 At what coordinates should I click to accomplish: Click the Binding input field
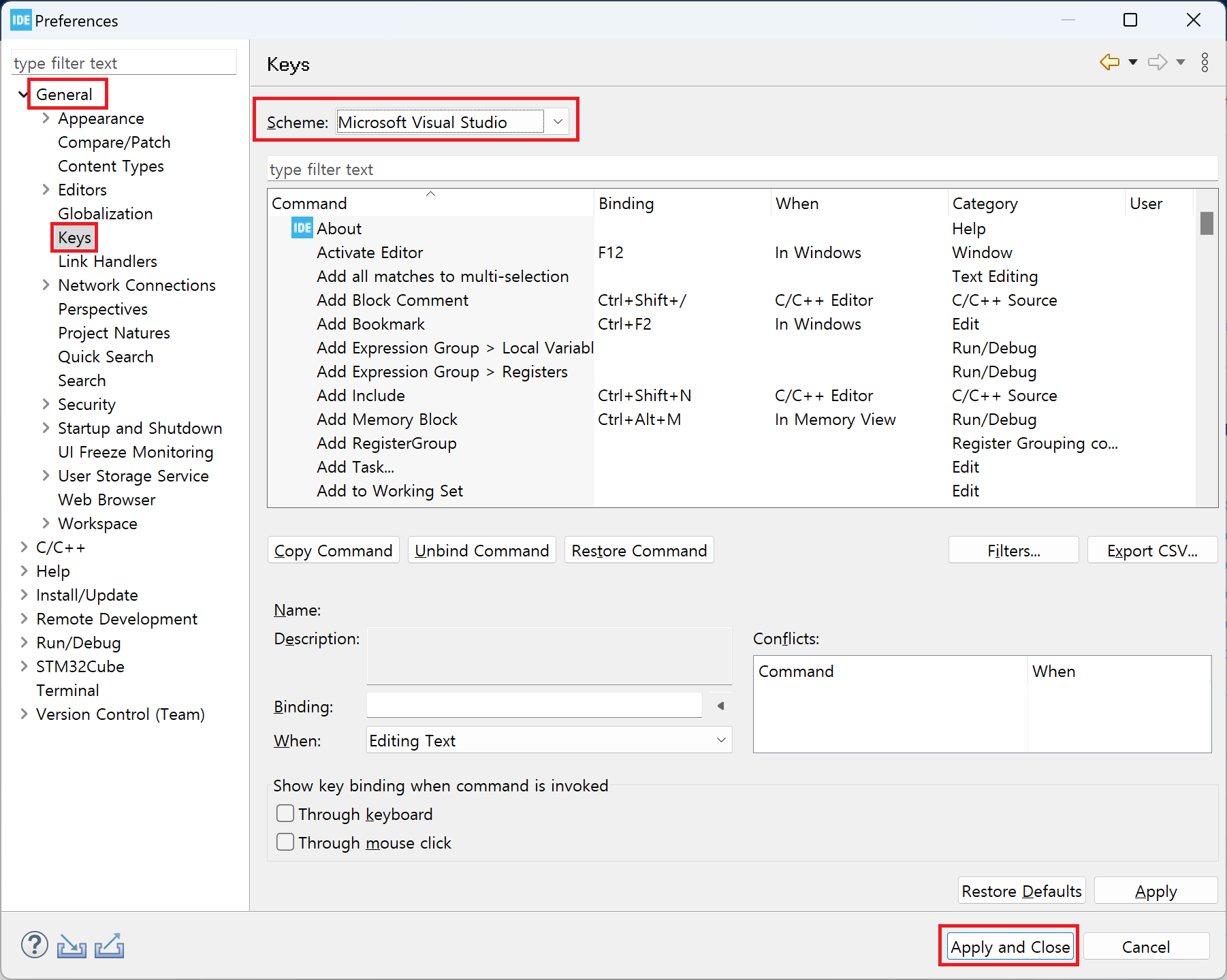[x=535, y=706]
